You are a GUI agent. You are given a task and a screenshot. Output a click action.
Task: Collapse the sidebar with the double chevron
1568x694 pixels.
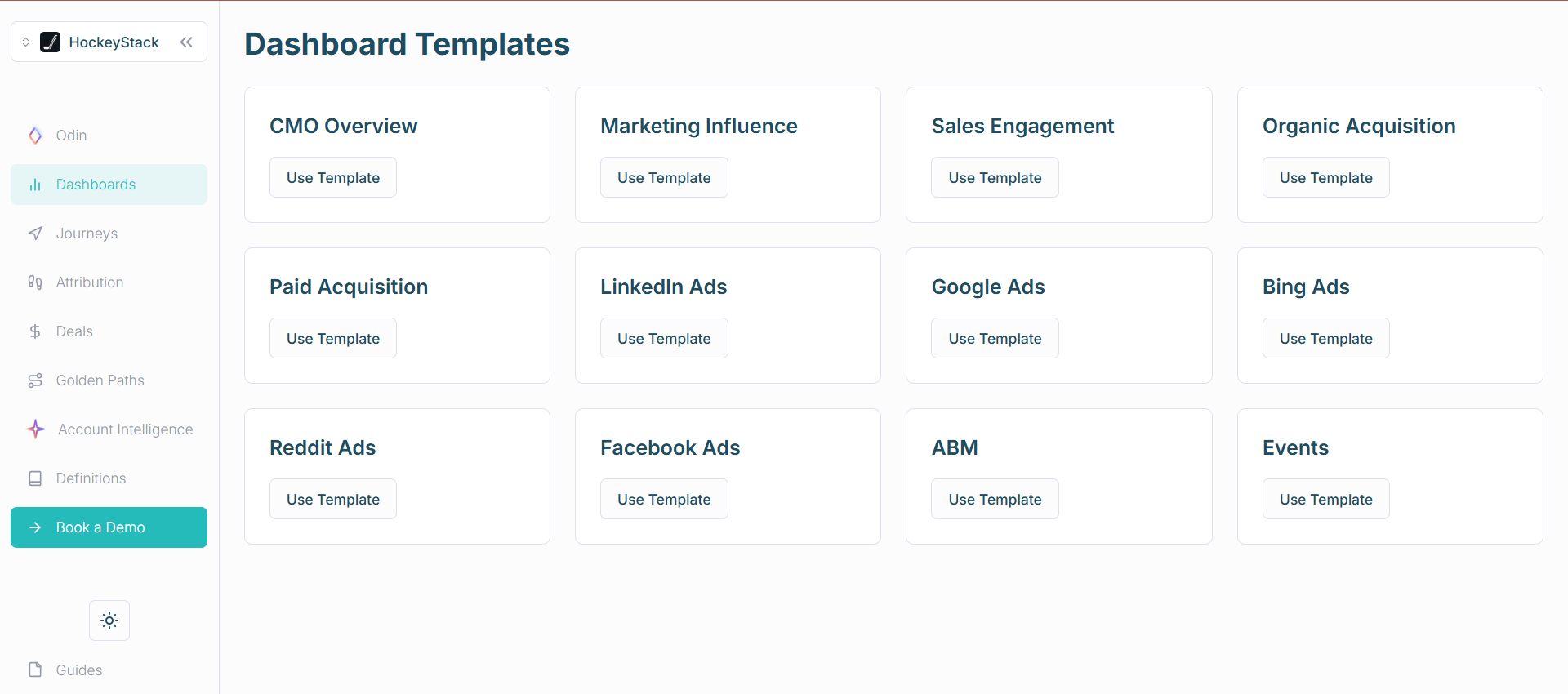[187, 42]
